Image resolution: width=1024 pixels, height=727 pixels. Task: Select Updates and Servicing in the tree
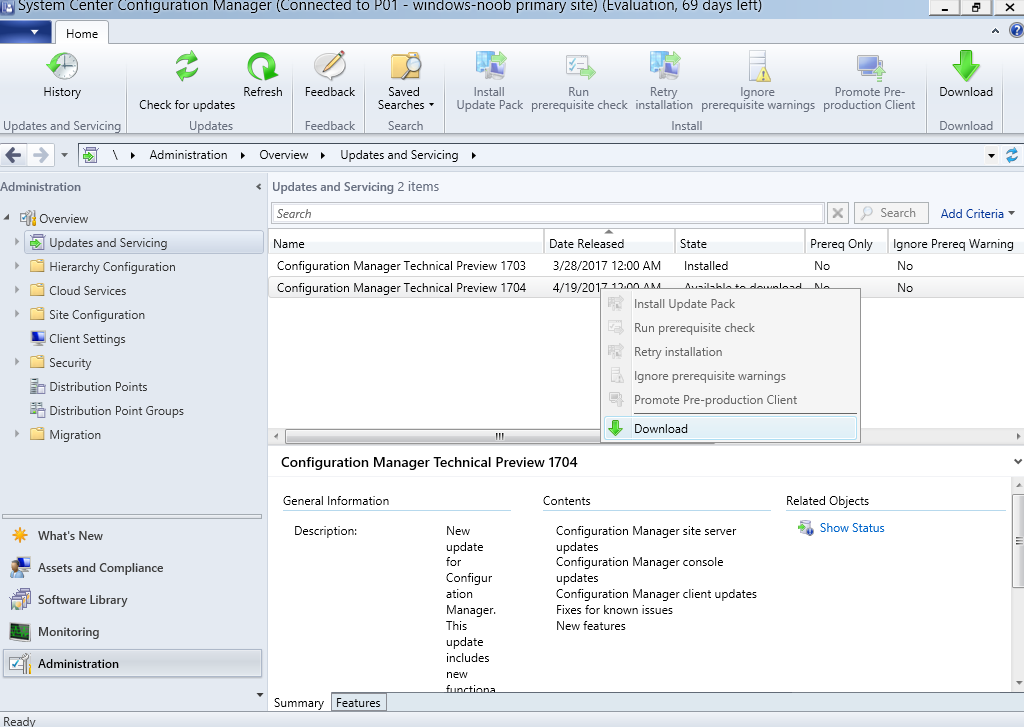tap(144, 242)
